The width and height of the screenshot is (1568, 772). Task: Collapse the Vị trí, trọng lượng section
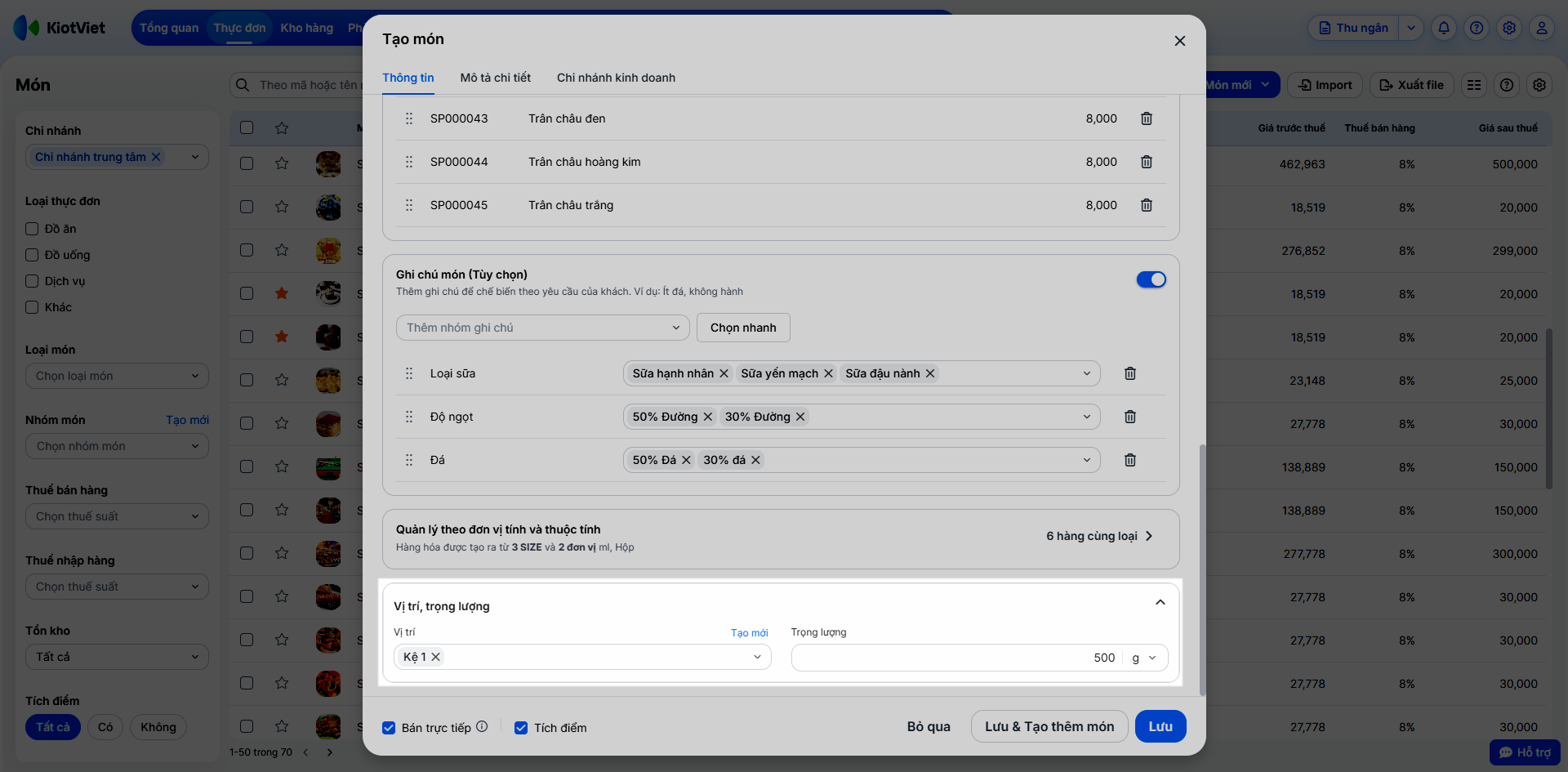pyautogui.click(x=1160, y=603)
